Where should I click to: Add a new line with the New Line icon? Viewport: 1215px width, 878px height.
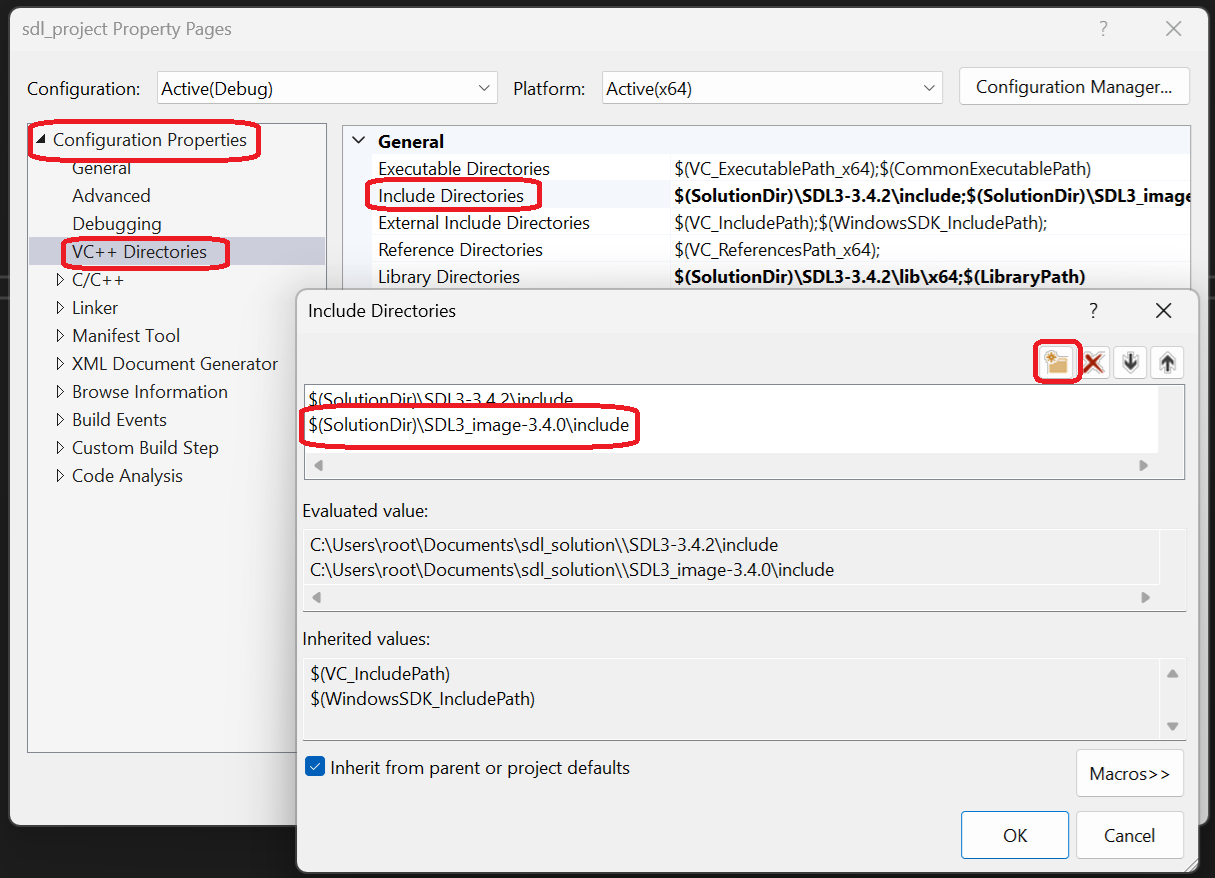[1057, 362]
